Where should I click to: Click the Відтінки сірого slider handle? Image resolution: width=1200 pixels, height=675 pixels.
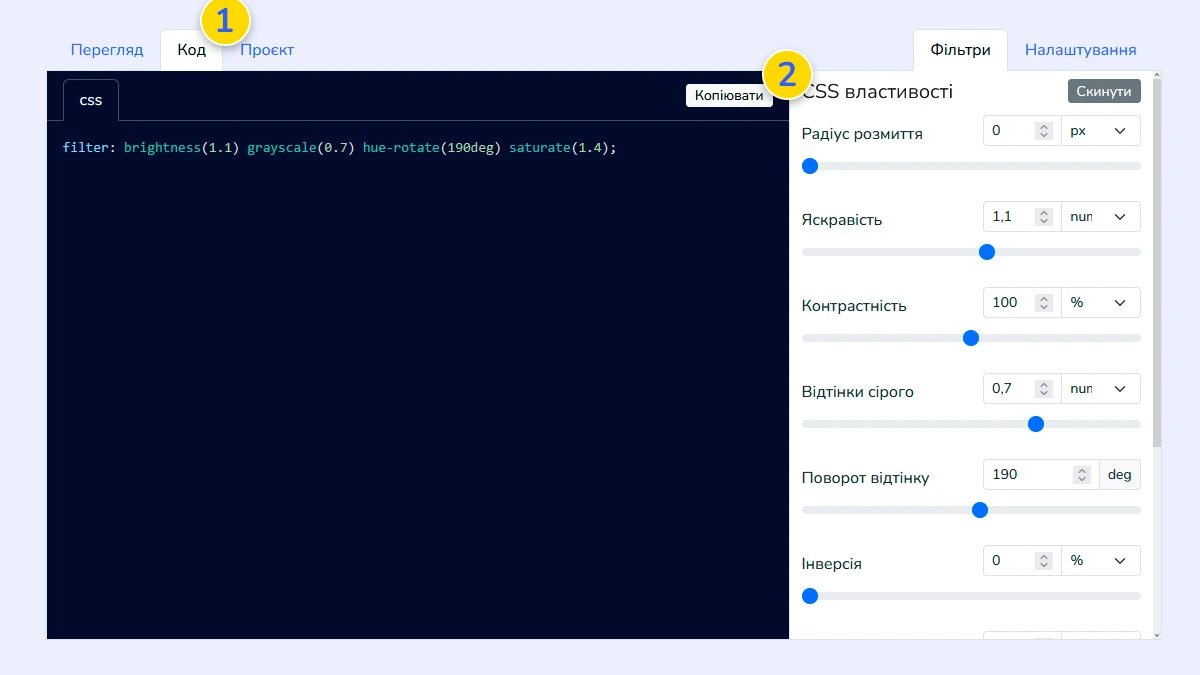[x=1036, y=424]
